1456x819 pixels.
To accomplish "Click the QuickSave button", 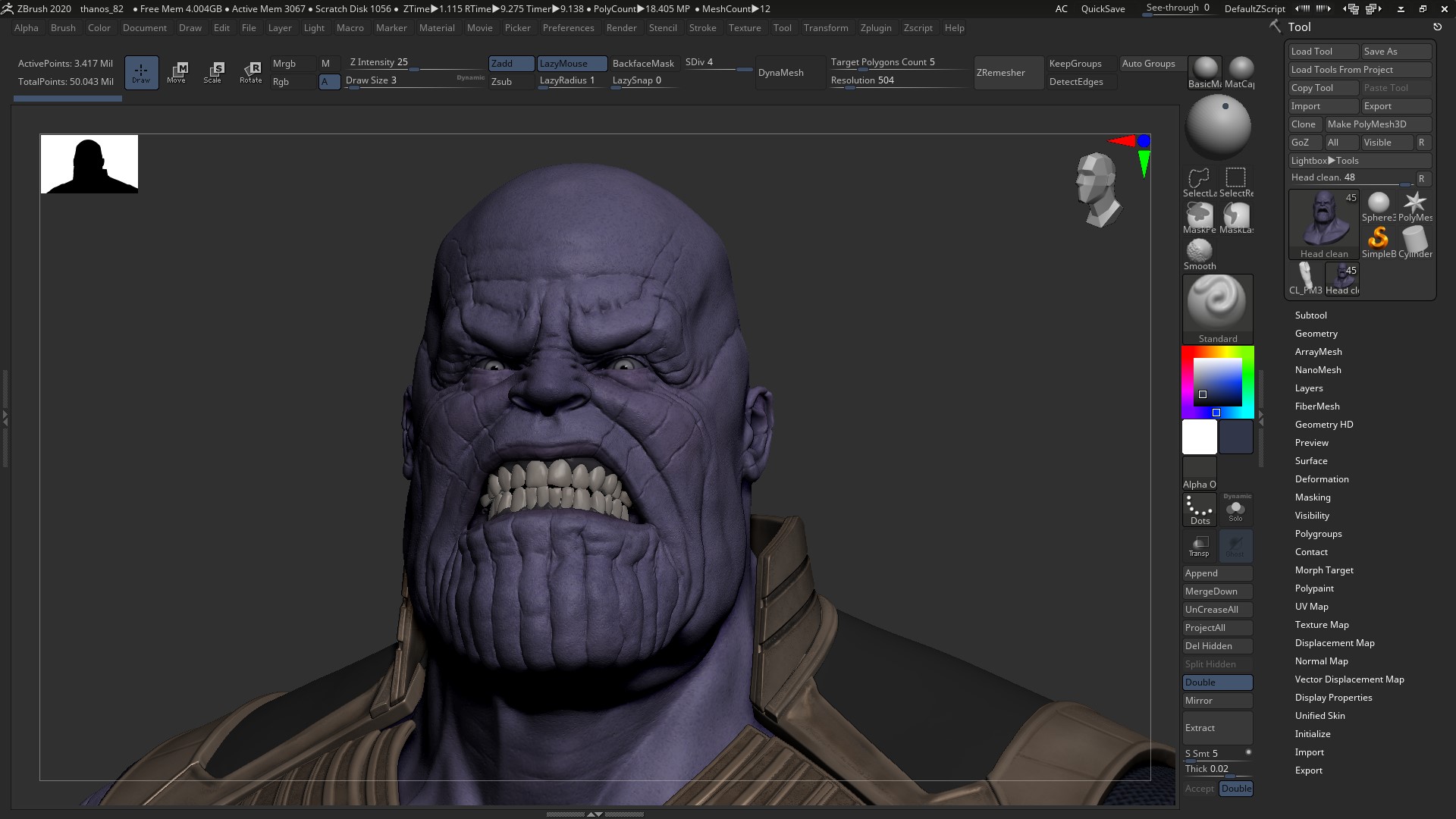I will tap(1103, 9).
